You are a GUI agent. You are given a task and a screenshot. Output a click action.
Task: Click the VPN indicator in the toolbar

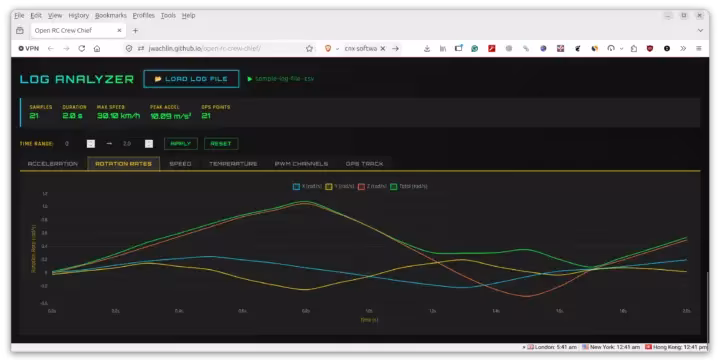click(x=28, y=48)
